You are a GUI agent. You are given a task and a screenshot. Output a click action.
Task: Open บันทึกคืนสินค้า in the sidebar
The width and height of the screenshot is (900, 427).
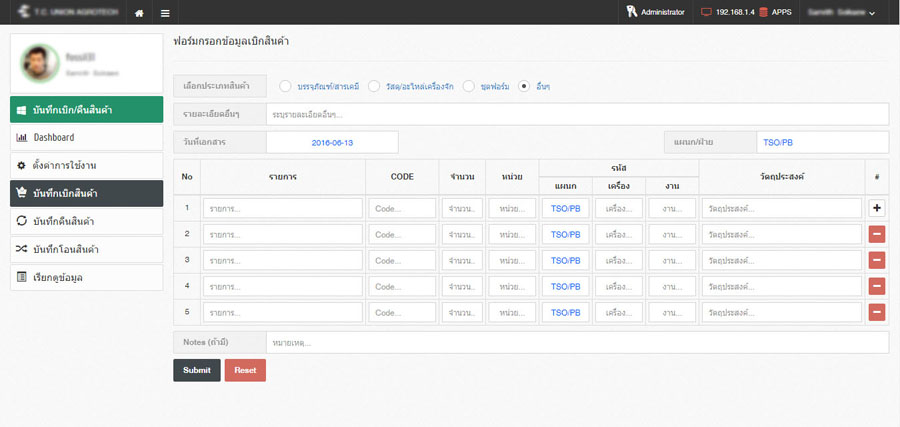86,221
